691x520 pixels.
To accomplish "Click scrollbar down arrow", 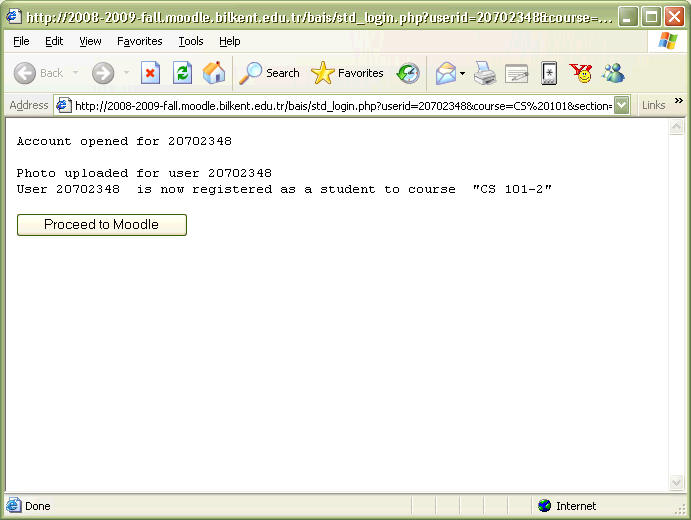I will (x=676, y=483).
